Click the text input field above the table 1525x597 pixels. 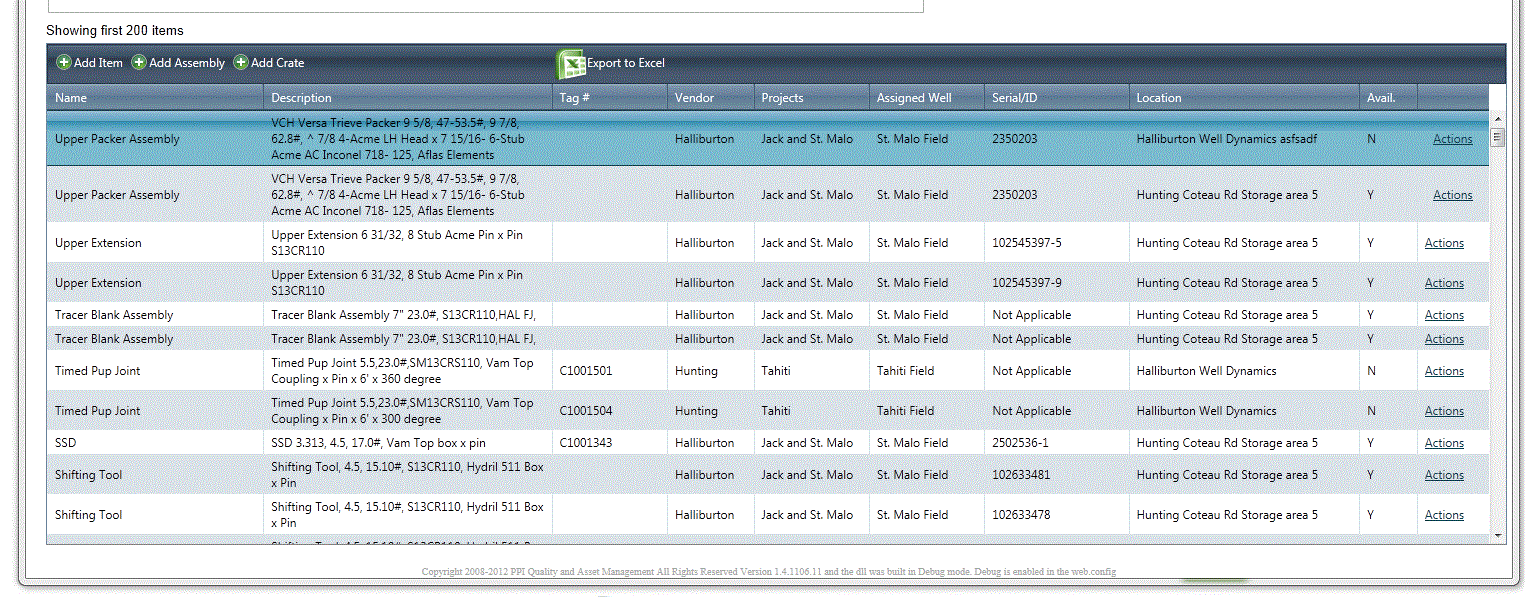485,6
